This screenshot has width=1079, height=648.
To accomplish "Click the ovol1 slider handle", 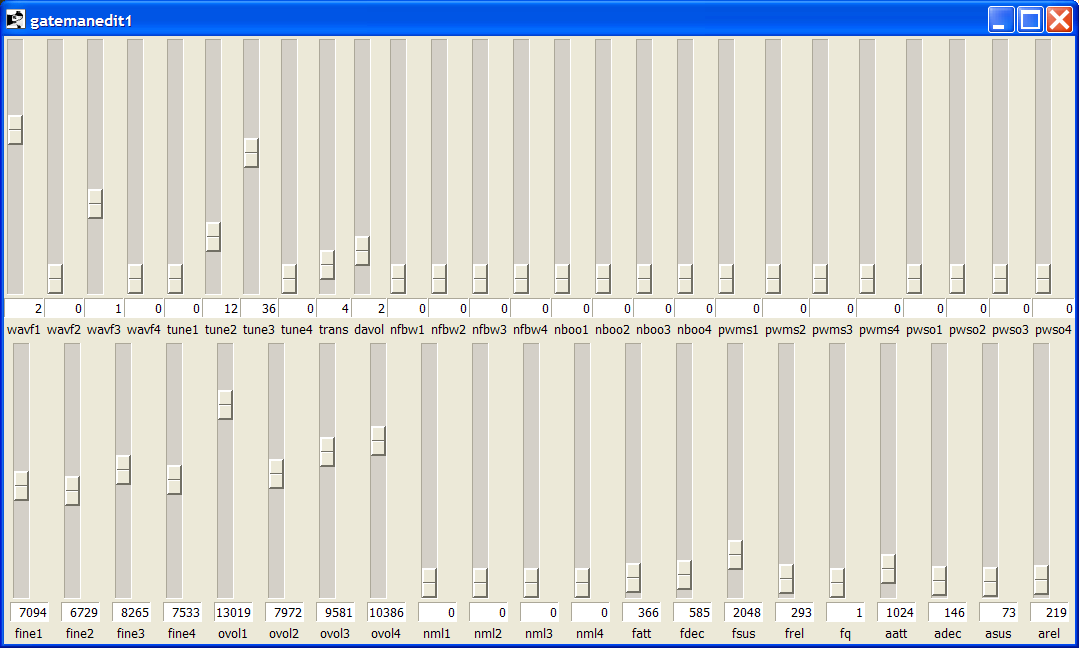I will point(225,405).
